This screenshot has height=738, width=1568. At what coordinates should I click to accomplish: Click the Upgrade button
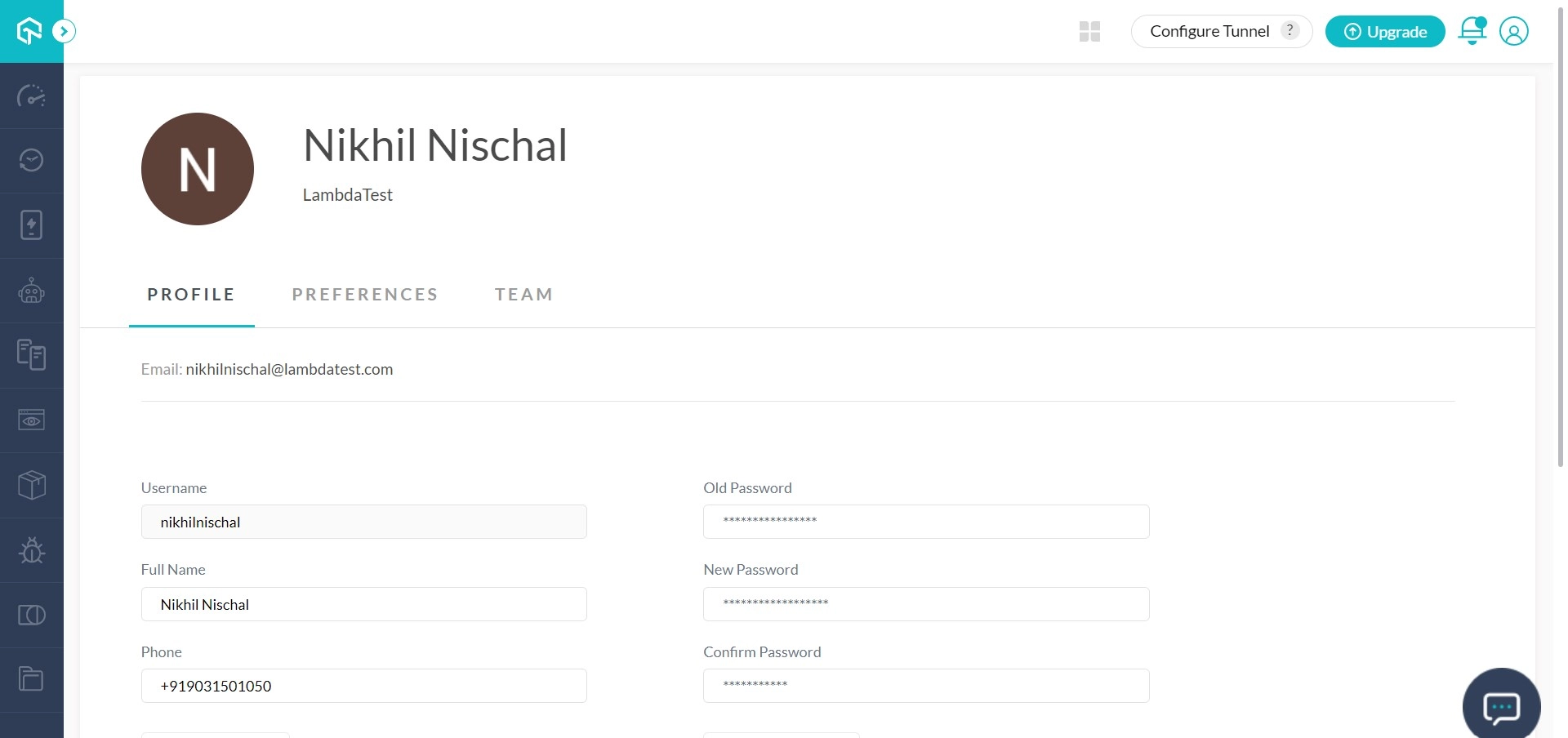coord(1384,32)
